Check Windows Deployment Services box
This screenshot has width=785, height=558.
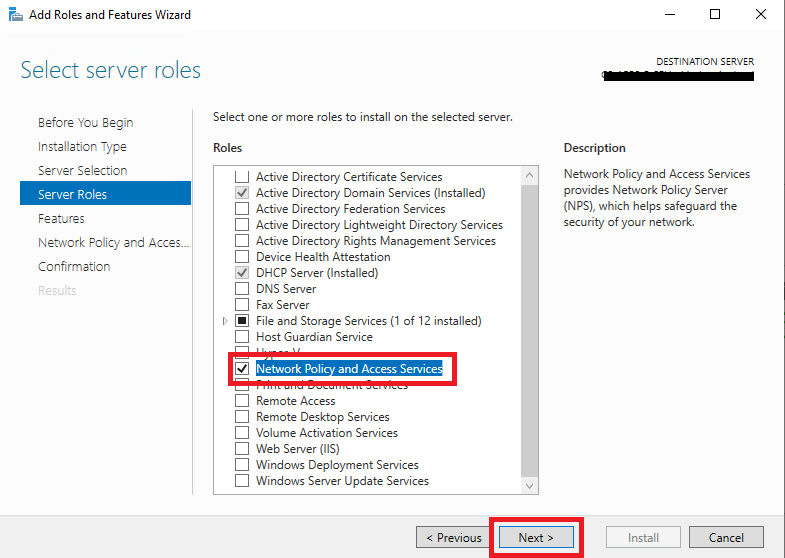pyautogui.click(x=242, y=465)
